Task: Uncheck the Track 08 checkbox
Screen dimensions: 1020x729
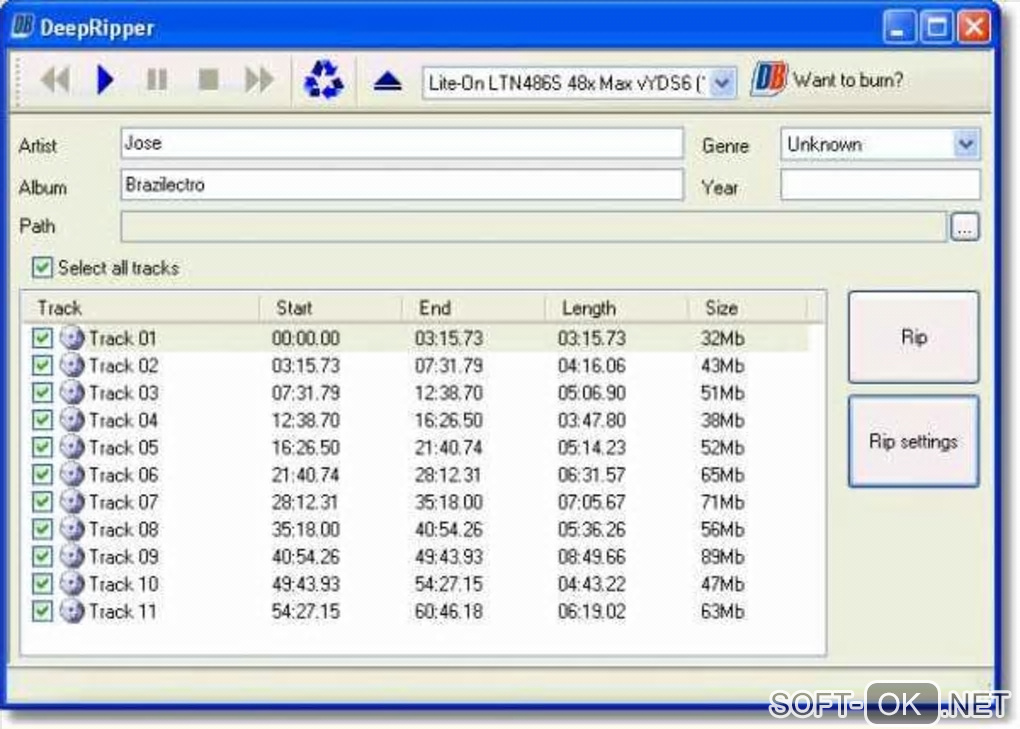Action: click(42, 529)
